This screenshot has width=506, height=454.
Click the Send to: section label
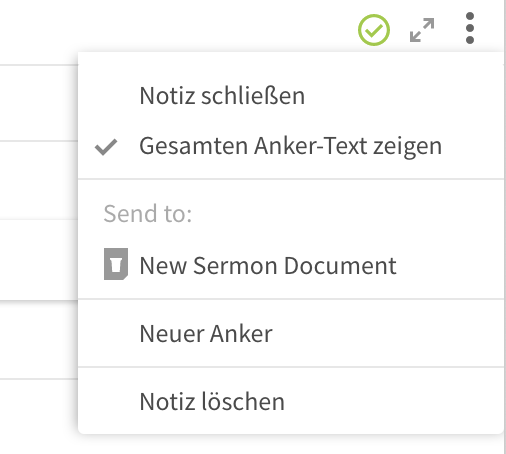pyautogui.click(x=148, y=213)
